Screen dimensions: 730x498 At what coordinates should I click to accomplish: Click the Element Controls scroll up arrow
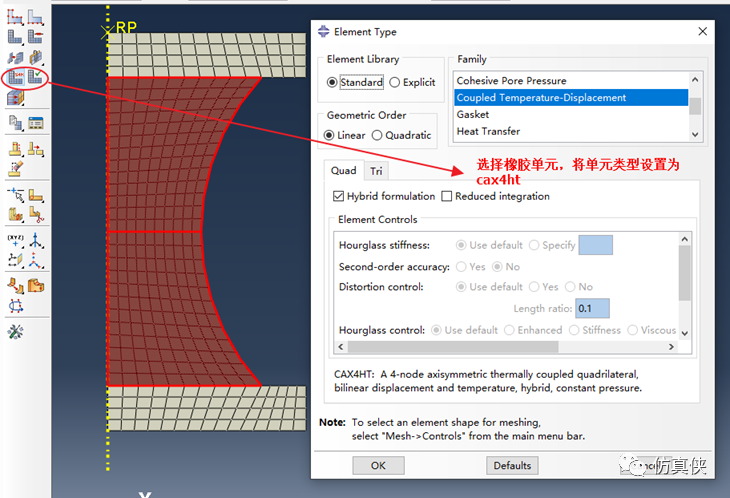pos(684,239)
